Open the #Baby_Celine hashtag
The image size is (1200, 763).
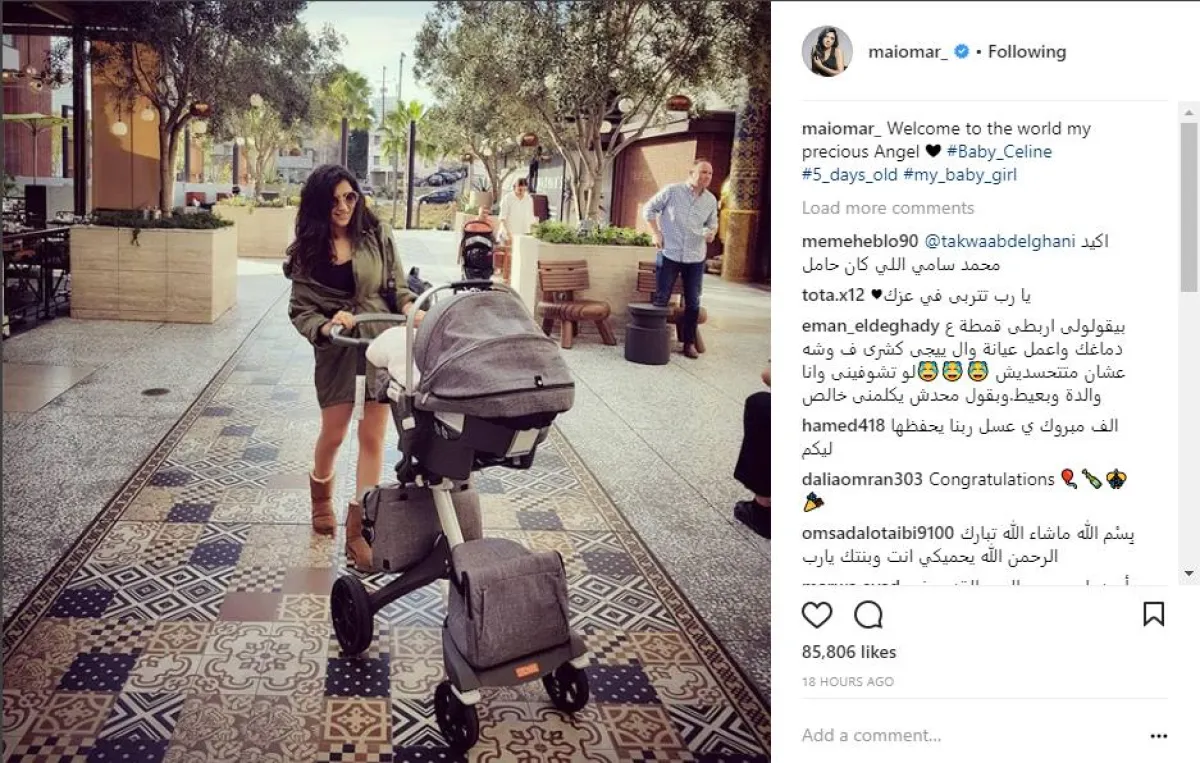coord(998,152)
